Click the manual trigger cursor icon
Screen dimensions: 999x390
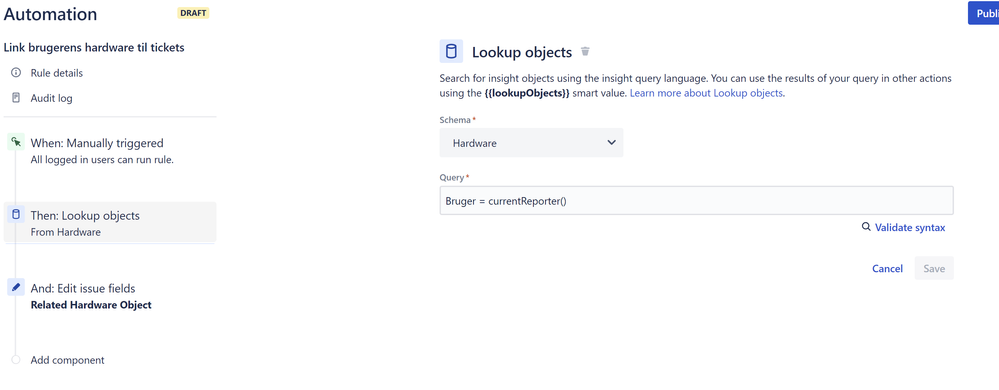click(16, 142)
